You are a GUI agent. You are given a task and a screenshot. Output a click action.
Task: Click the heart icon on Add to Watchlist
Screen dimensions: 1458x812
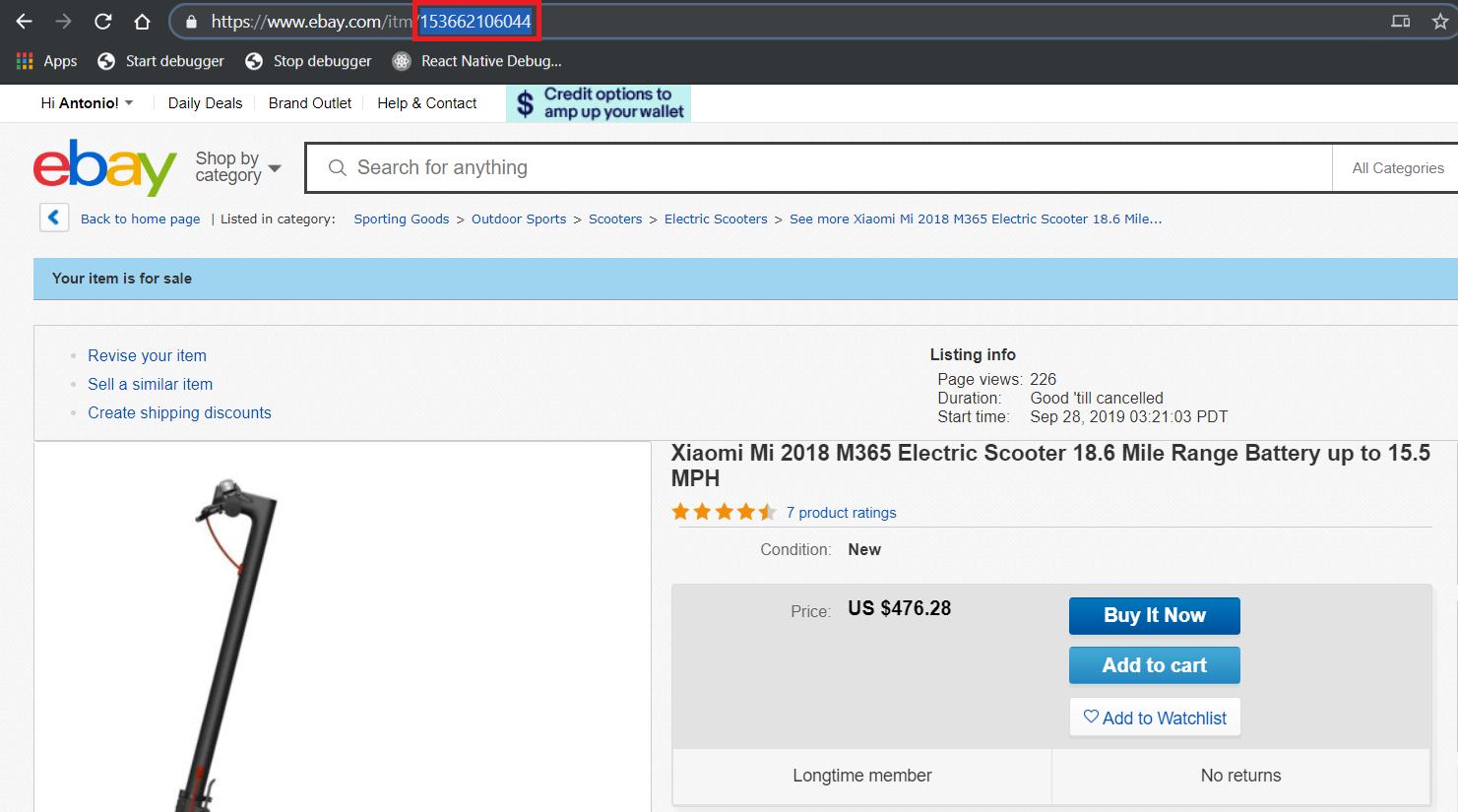click(x=1091, y=717)
